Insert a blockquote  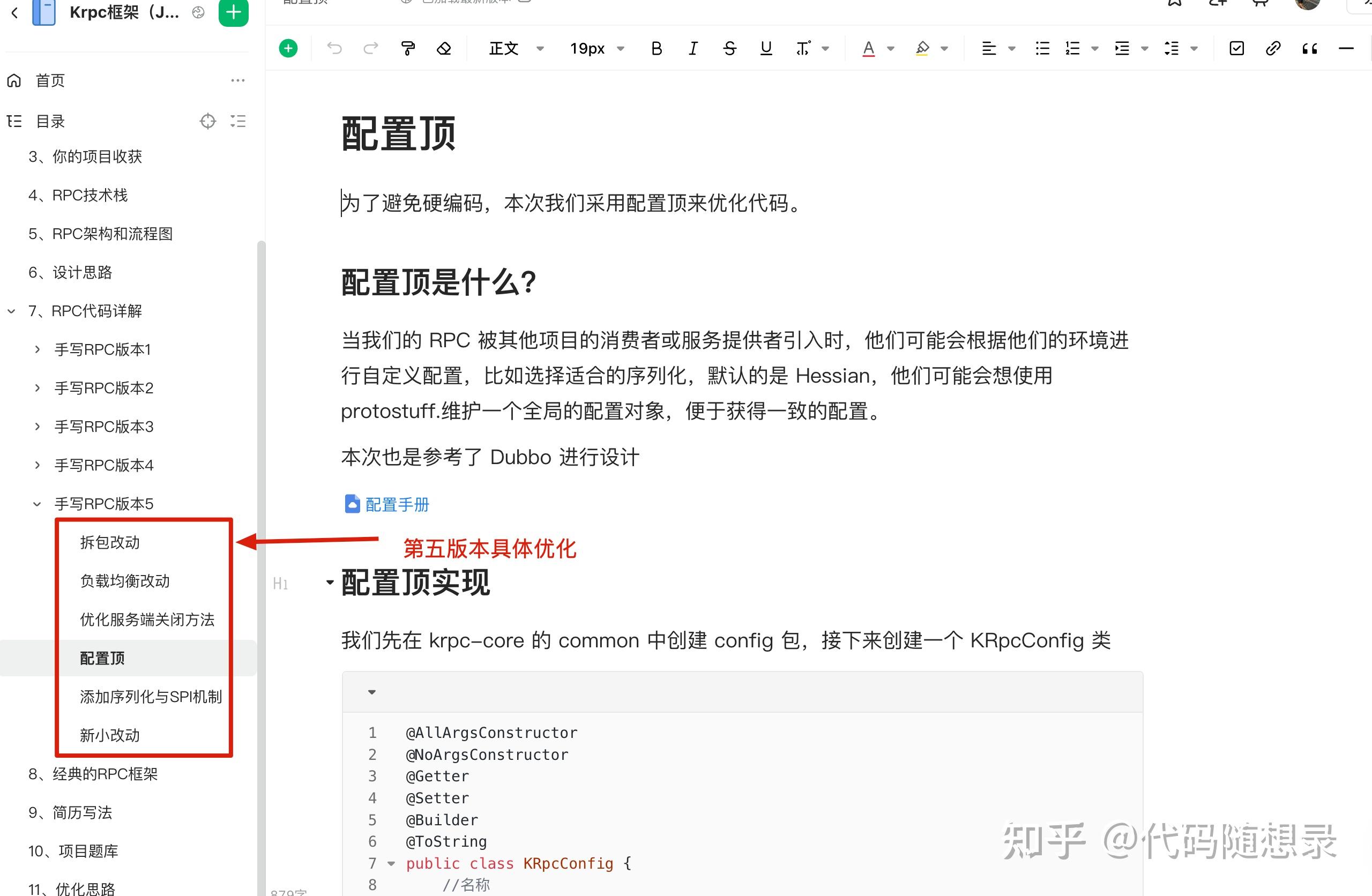click(x=1309, y=48)
